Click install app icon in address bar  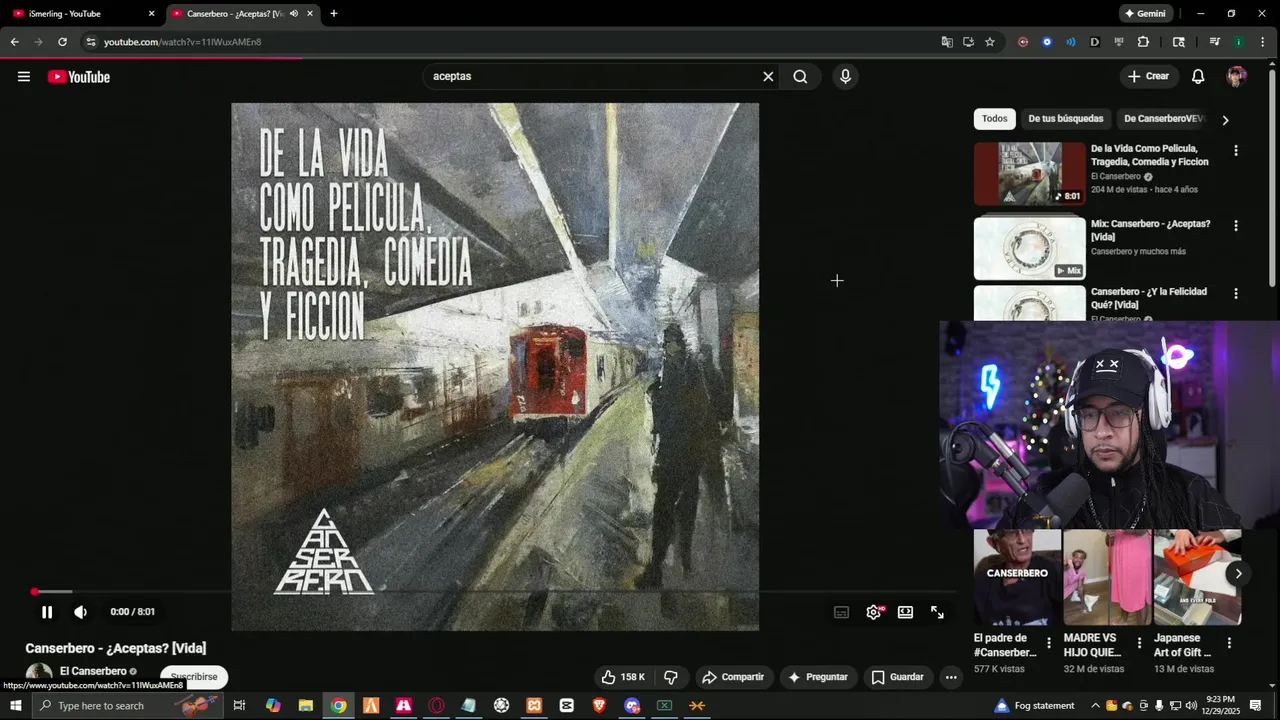click(969, 42)
